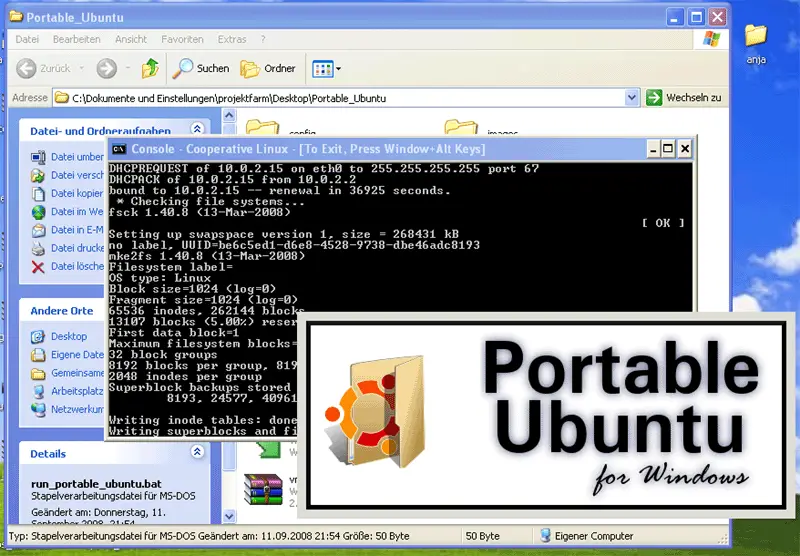Click Datei kopieren task link
The height and width of the screenshot is (556, 800).
pyautogui.click(x=77, y=194)
